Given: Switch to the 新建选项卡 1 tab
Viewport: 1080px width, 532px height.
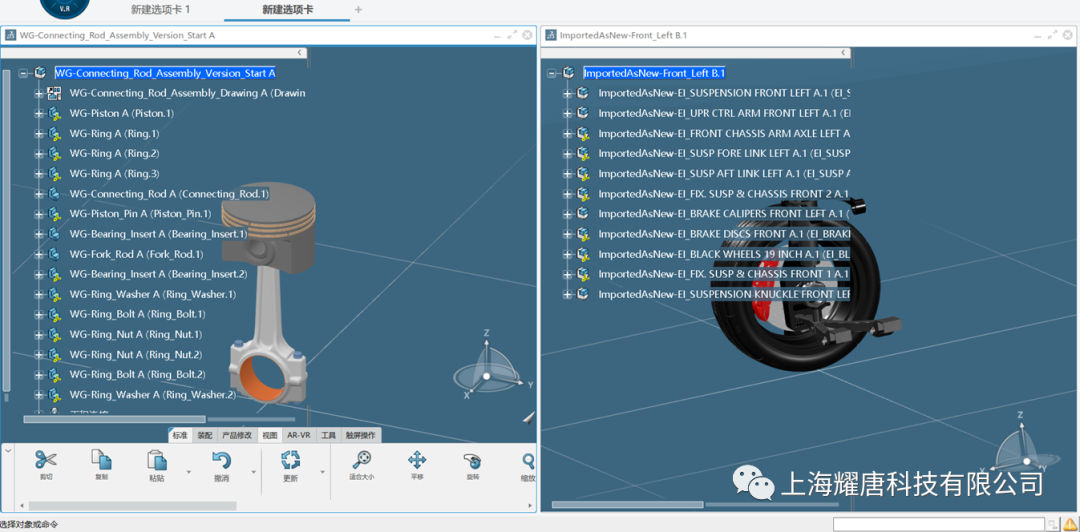Looking at the screenshot, I should tap(160, 10).
